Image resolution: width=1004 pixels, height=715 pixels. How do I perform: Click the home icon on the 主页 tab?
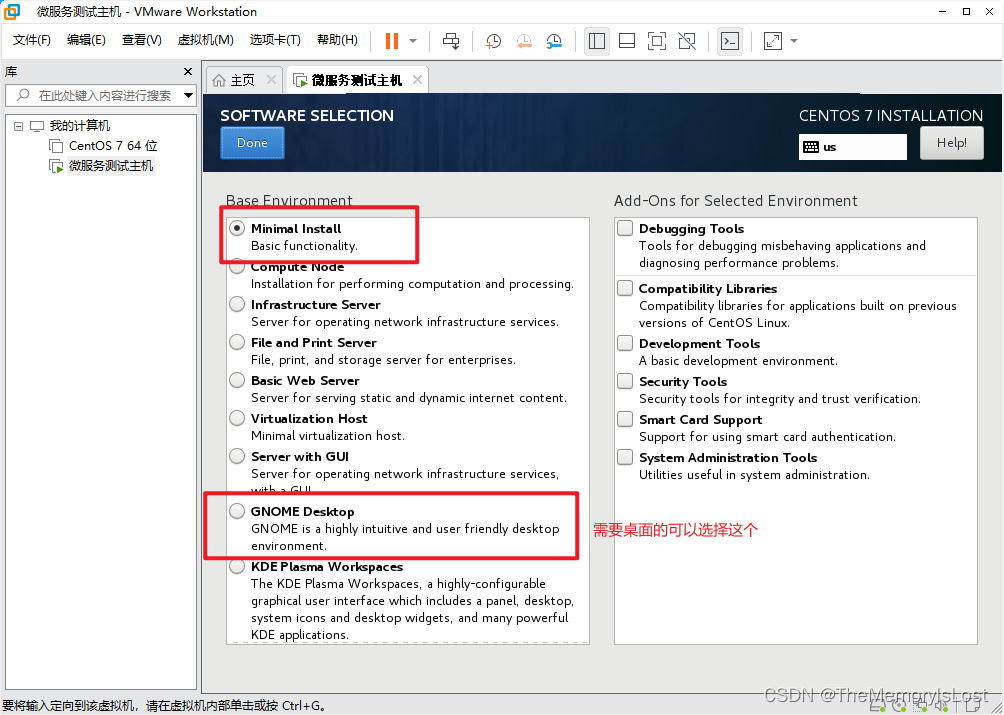(x=219, y=80)
